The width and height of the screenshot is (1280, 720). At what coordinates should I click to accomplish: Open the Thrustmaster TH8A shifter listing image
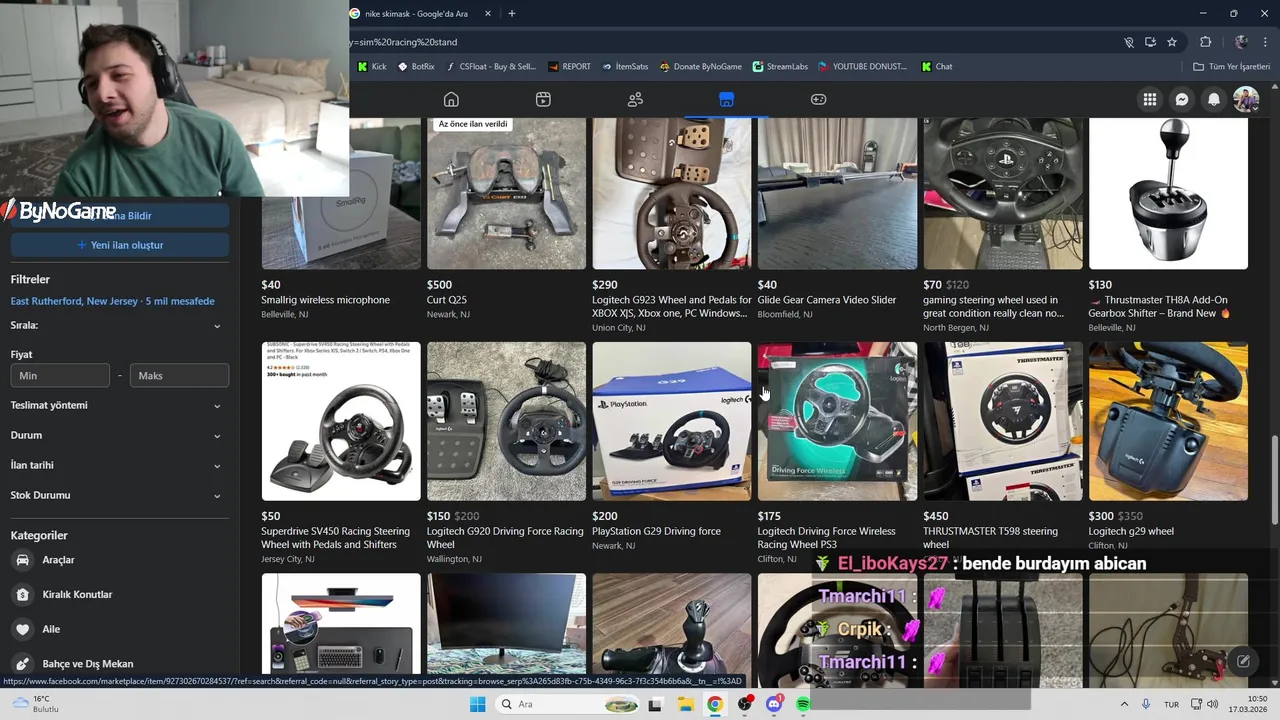[x=1168, y=193]
